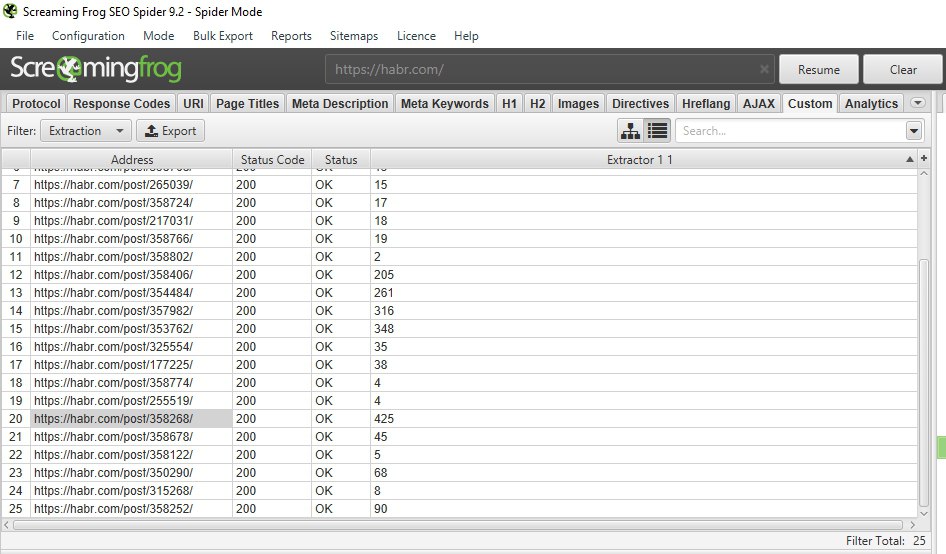946x554 pixels.
Task: Switch to the Analytics tab
Action: tap(871, 104)
